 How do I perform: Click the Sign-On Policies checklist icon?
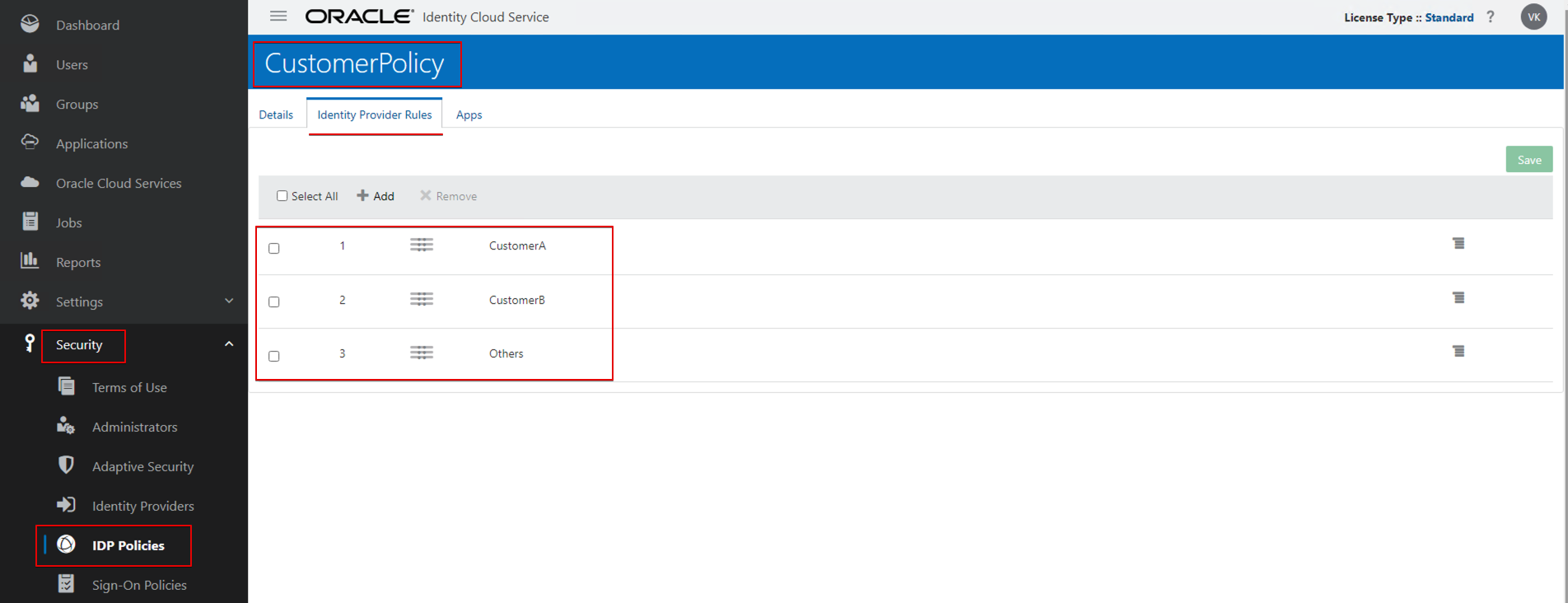tap(66, 583)
